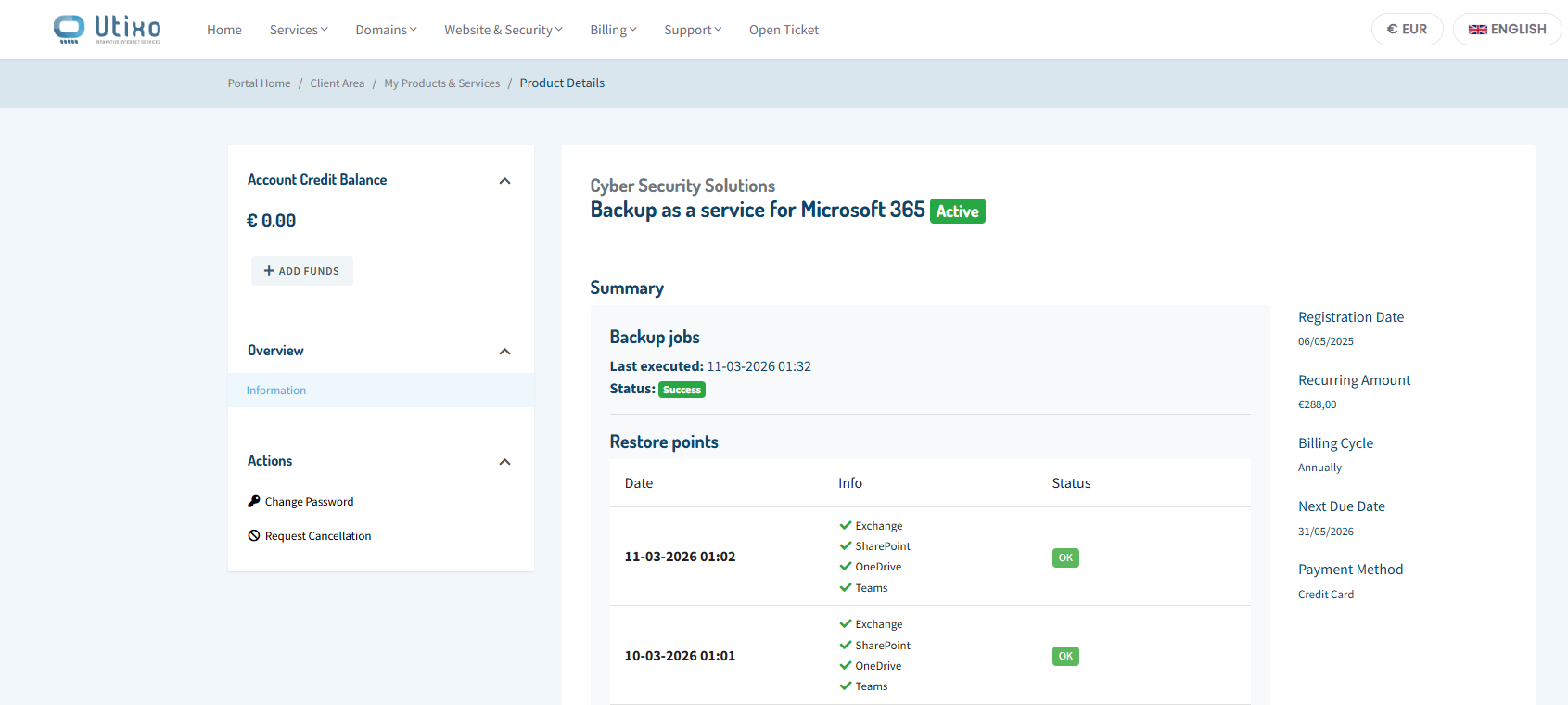Click the Info column header
Image resolution: width=1568 pixels, height=705 pixels.
(850, 483)
